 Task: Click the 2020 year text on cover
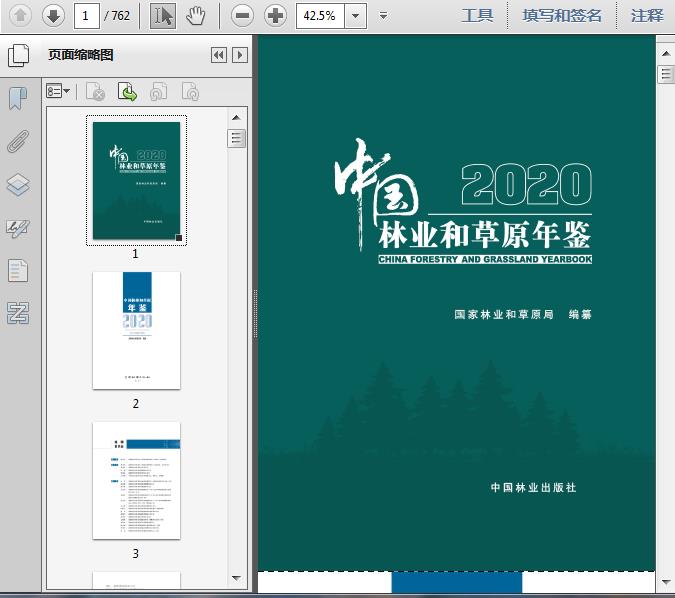(x=527, y=184)
